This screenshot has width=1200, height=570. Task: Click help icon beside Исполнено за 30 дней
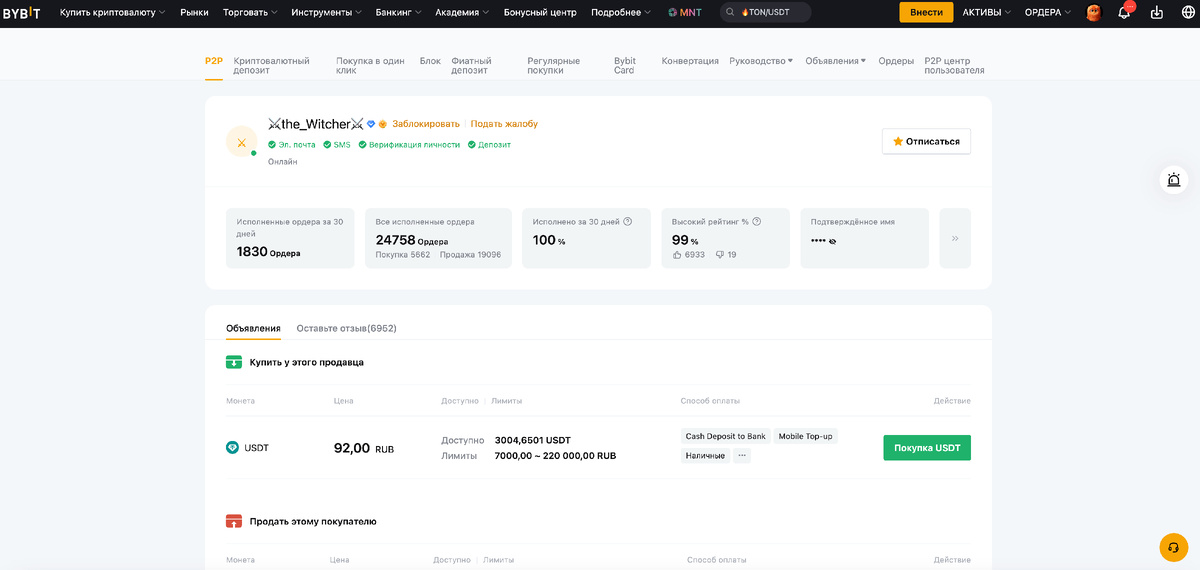click(x=628, y=221)
